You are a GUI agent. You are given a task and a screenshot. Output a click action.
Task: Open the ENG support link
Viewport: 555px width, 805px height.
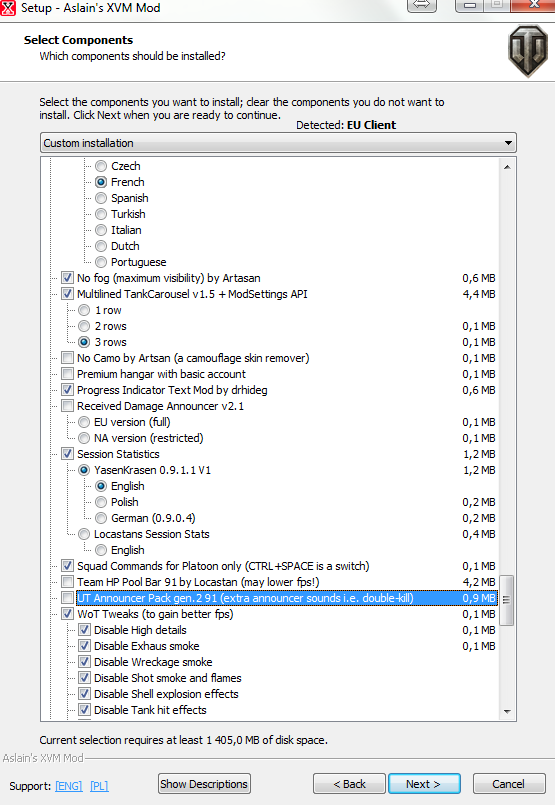click(x=69, y=785)
